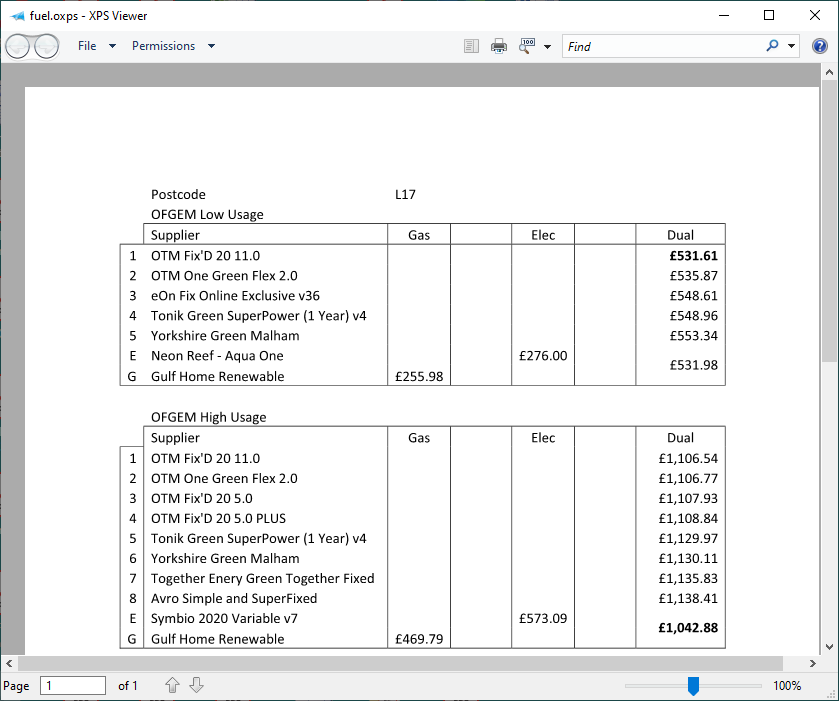The image size is (839, 701).
Task: Start search with the Find magnifier icon
Action: coord(772,46)
